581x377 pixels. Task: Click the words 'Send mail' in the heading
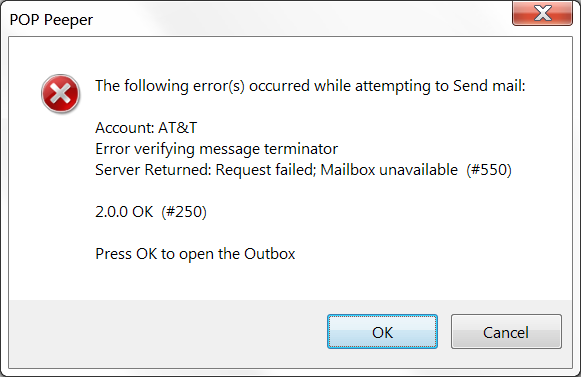coord(488,86)
